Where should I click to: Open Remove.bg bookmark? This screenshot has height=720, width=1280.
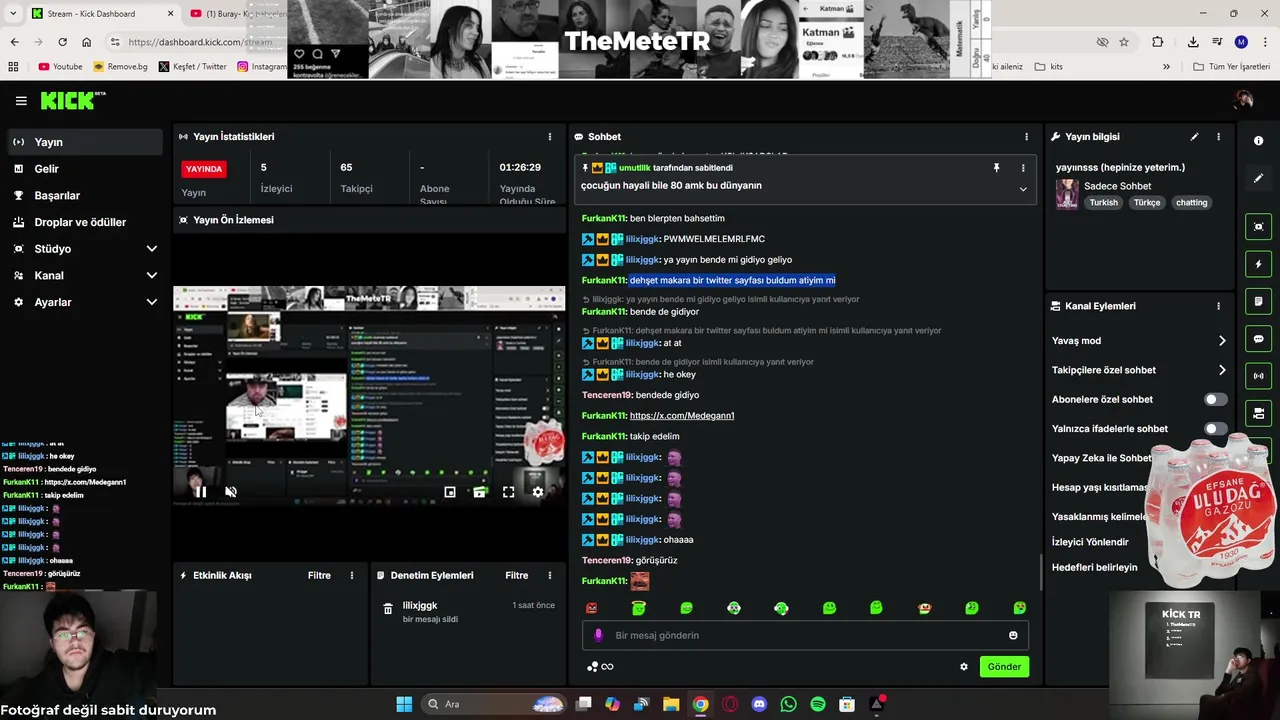click(x=119, y=67)
